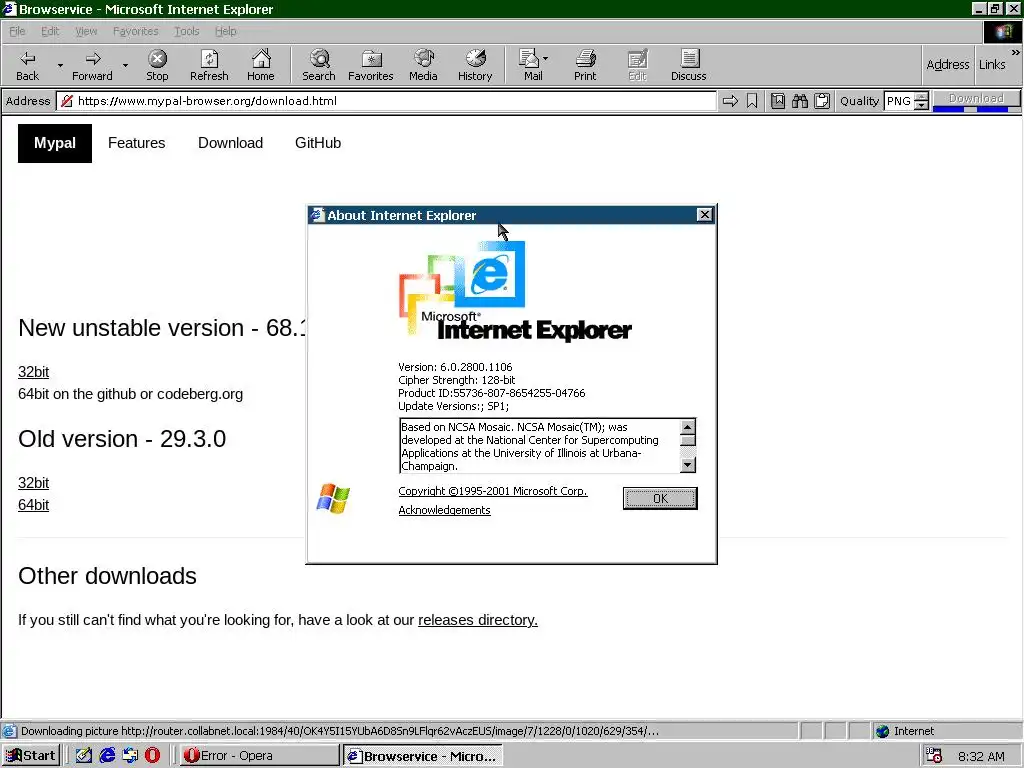Open the Copyright 1995-2001 Microsoft Corp. link
Image resolution: width=1024 pixels, height=768 pixels.
coord(493,491)
